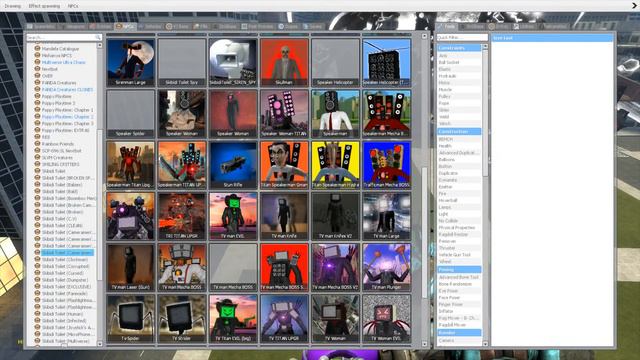This screenshot has height=360, width=640.
Task: Pick the TV man Knifes V2 icon
Action: coord(336,216)
